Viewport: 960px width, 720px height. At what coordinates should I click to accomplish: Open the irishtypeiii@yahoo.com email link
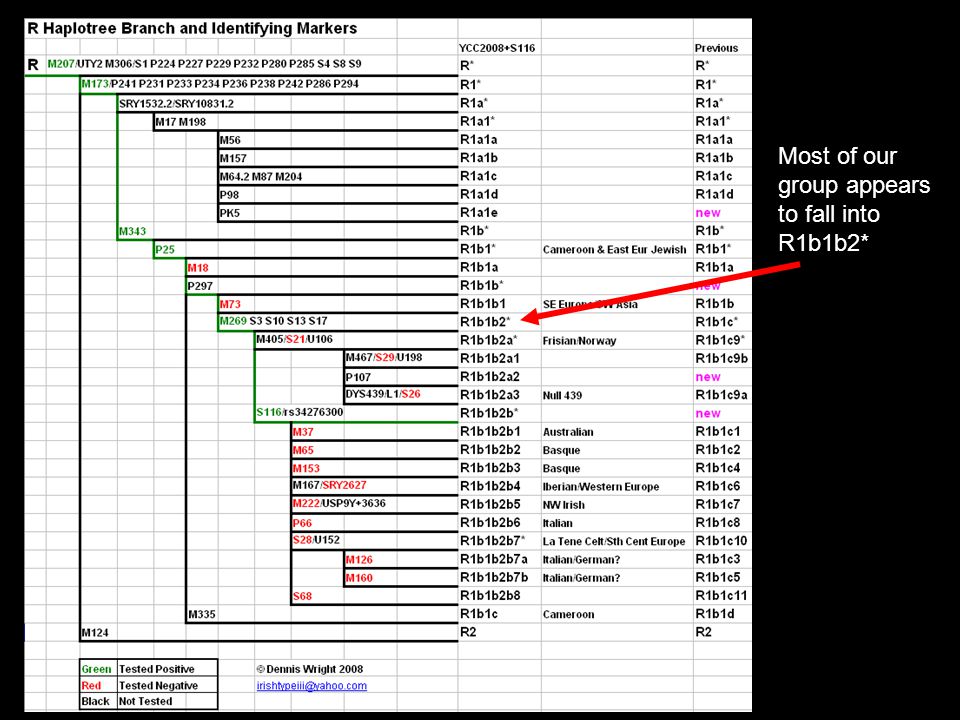click(x=312, y=686)
